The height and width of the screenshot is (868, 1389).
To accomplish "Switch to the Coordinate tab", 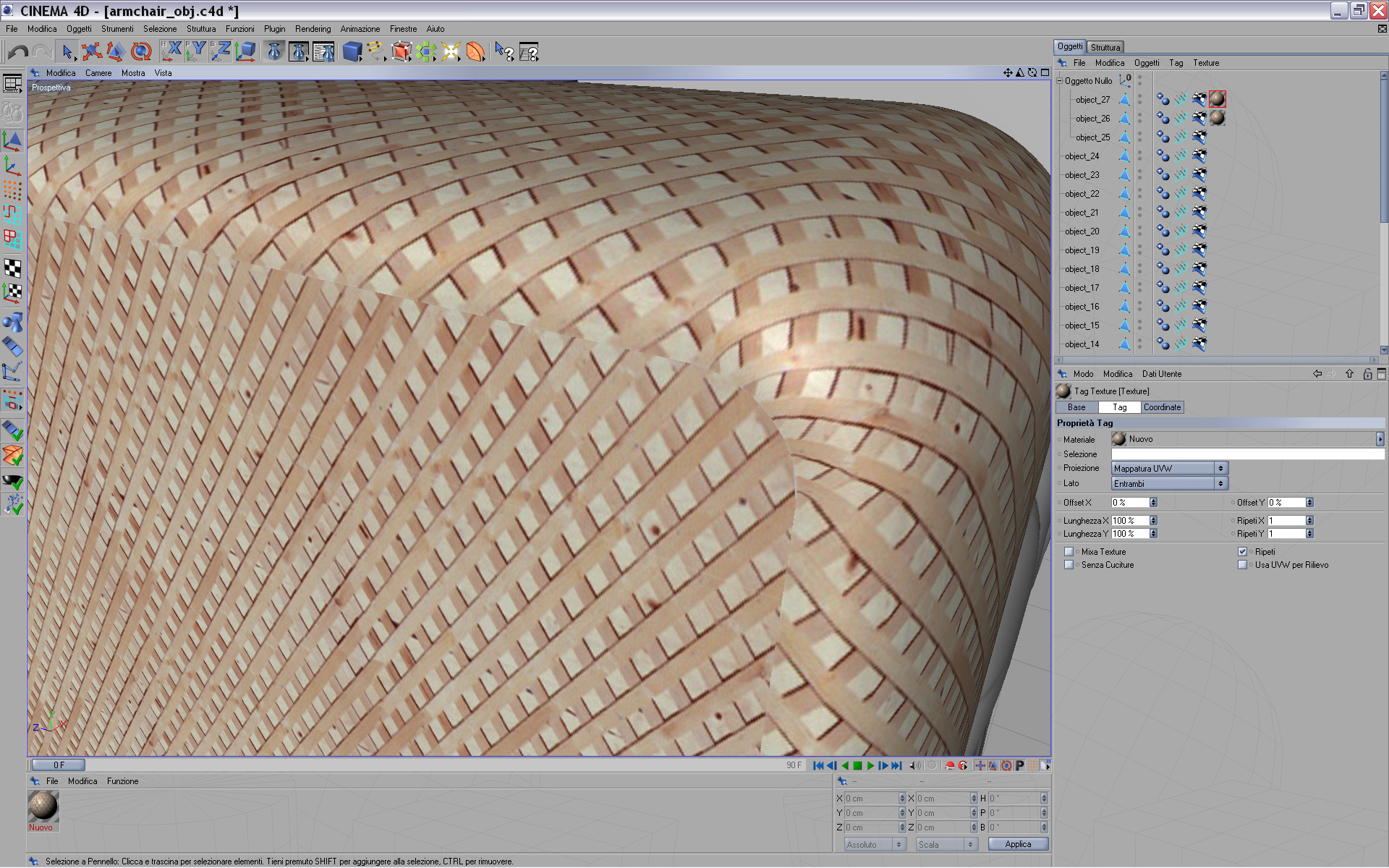I will click(1161, 407).
